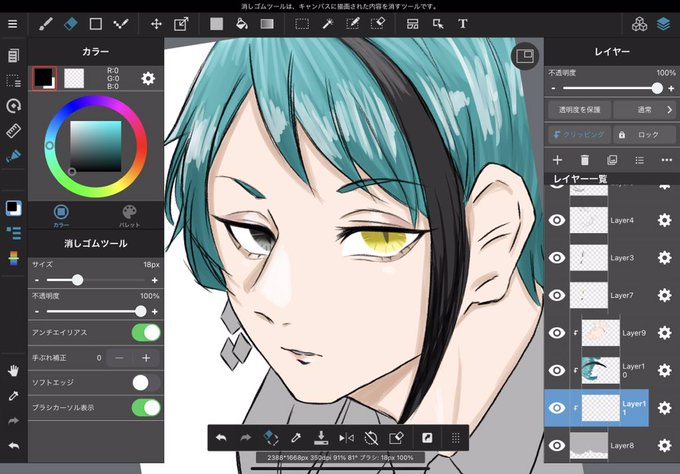680x474 pixels.
Task: Open the materials cubes panel
Action: coord(639,24)
